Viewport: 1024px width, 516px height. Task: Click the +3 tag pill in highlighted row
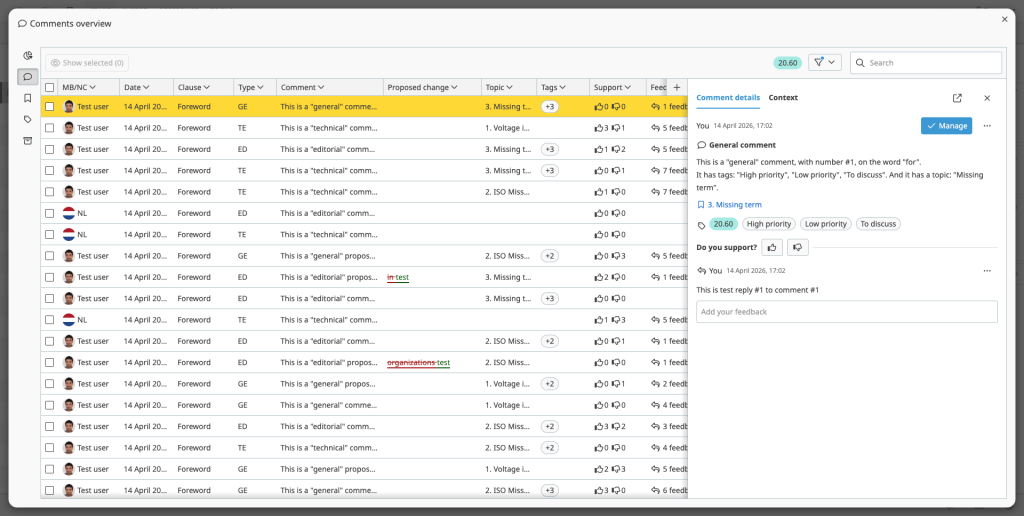click(x=549, y=106)
